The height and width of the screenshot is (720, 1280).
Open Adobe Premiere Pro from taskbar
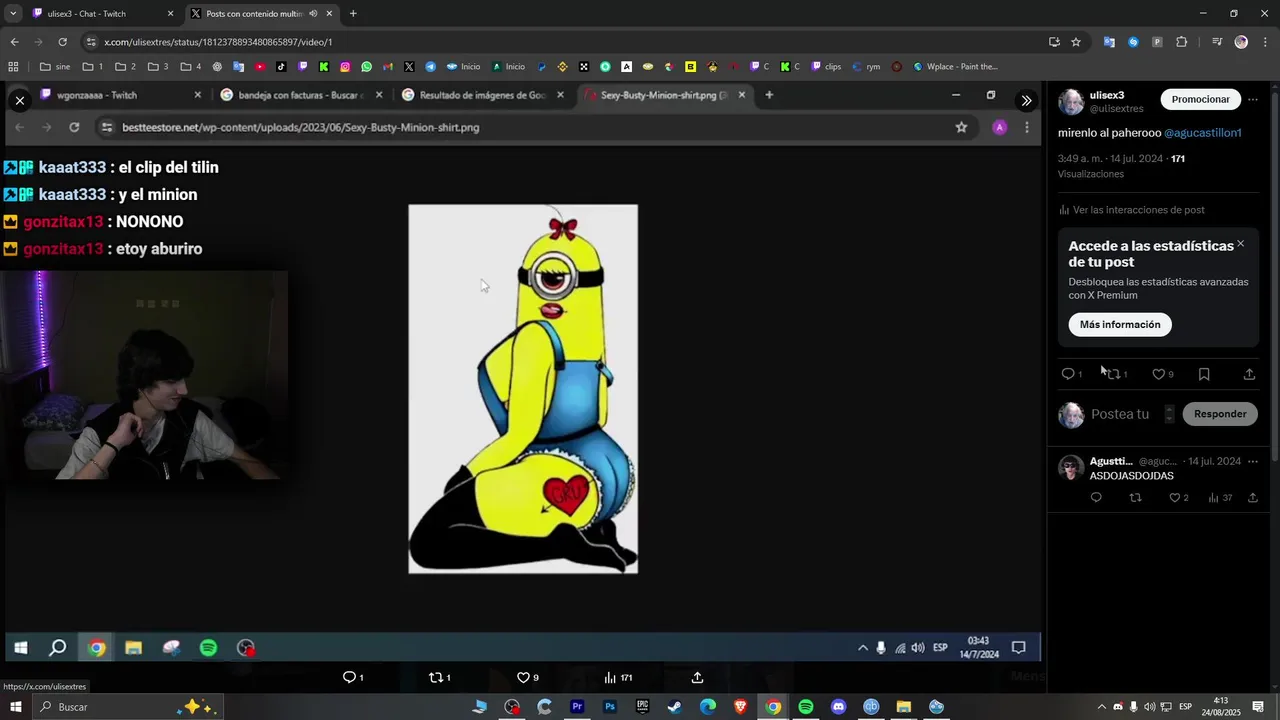(577, 707)
